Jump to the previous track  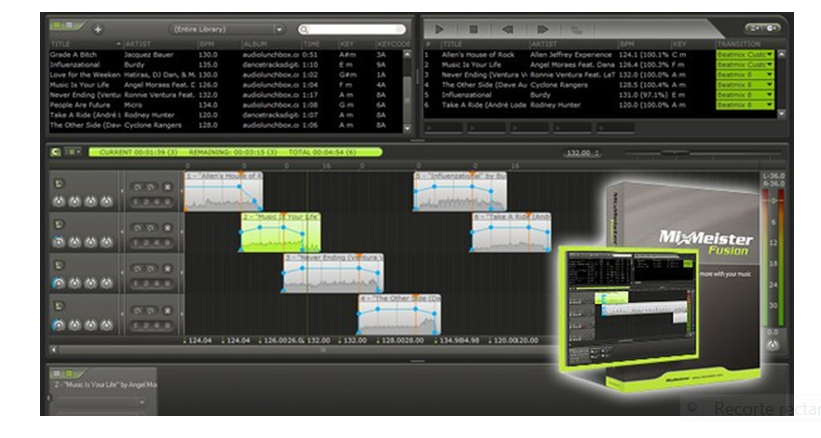pos(508,29)
